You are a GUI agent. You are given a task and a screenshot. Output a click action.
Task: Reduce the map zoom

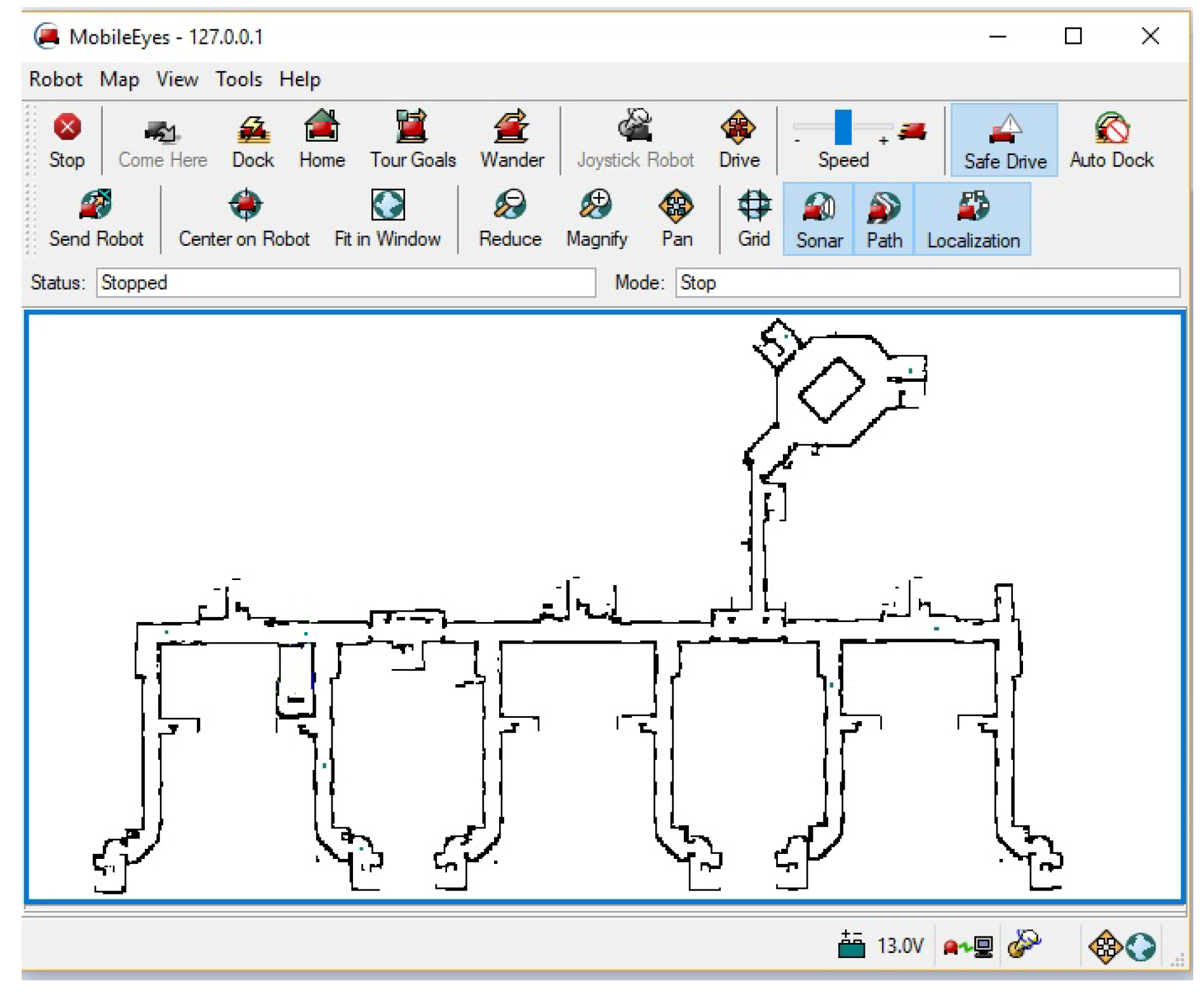pos(510,219)
